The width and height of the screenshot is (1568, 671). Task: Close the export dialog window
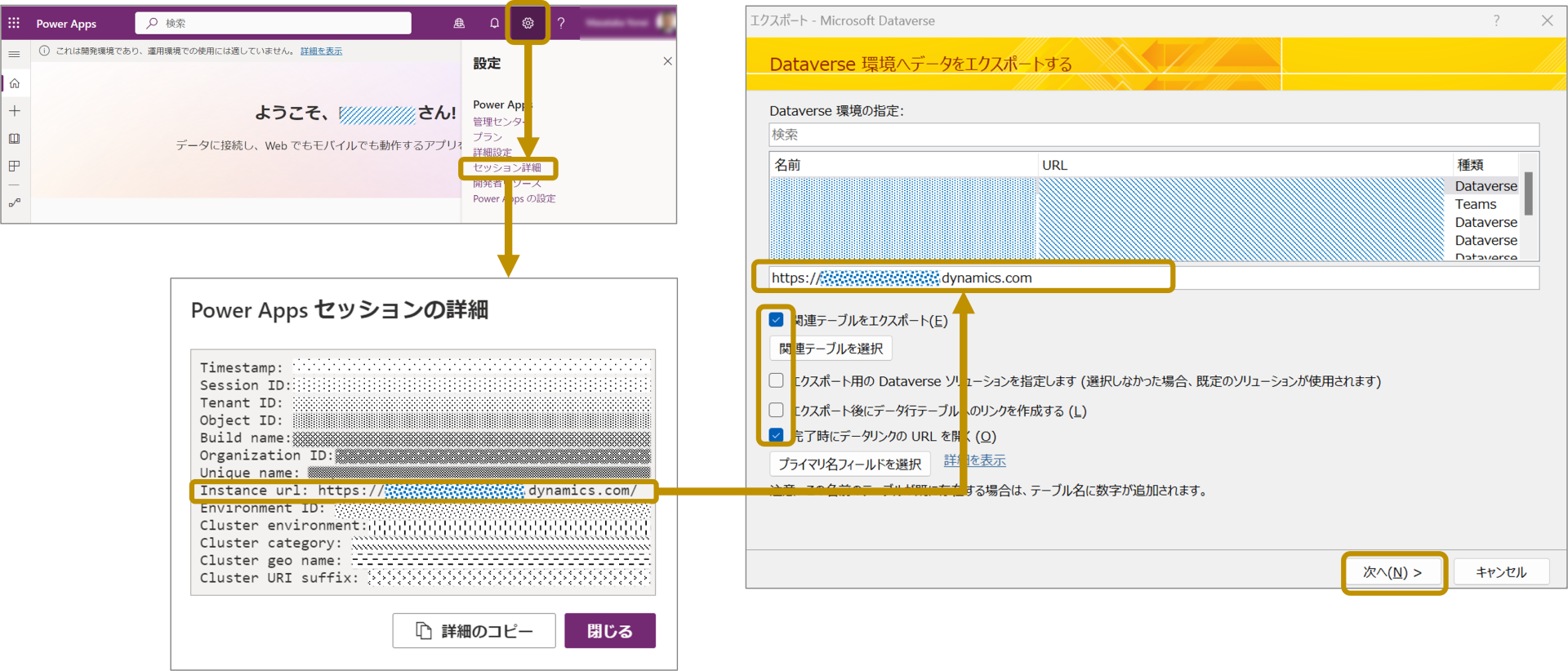(1547, 20)
